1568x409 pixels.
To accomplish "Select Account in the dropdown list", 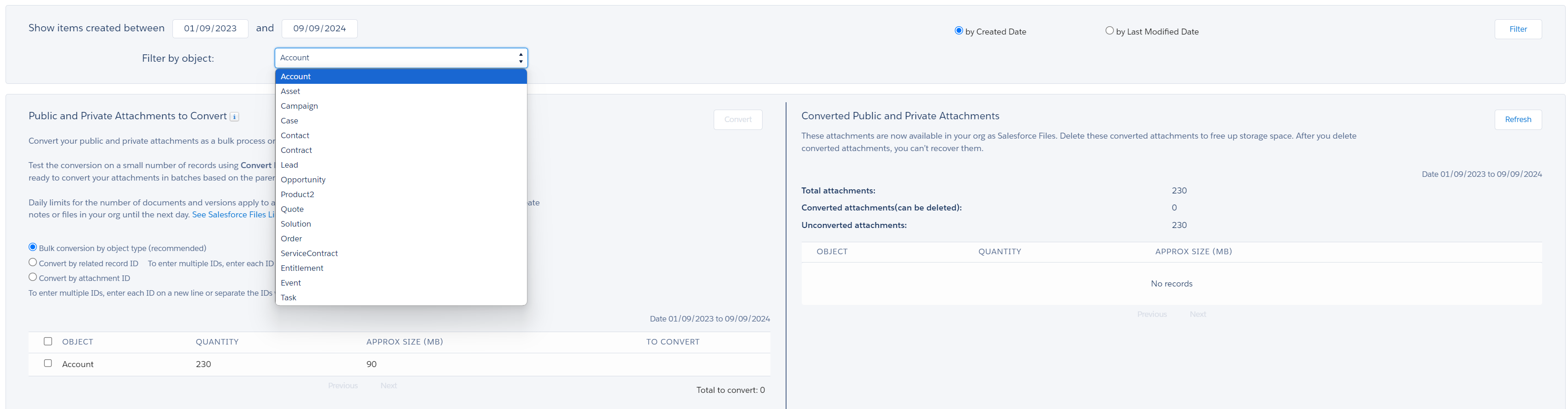I will point(401,76).
